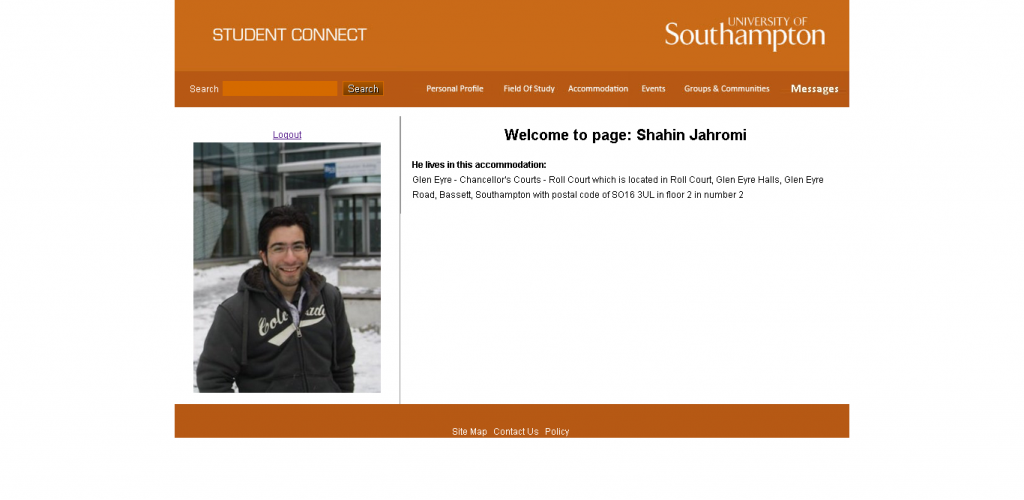Open the Events section

[653, 89]
